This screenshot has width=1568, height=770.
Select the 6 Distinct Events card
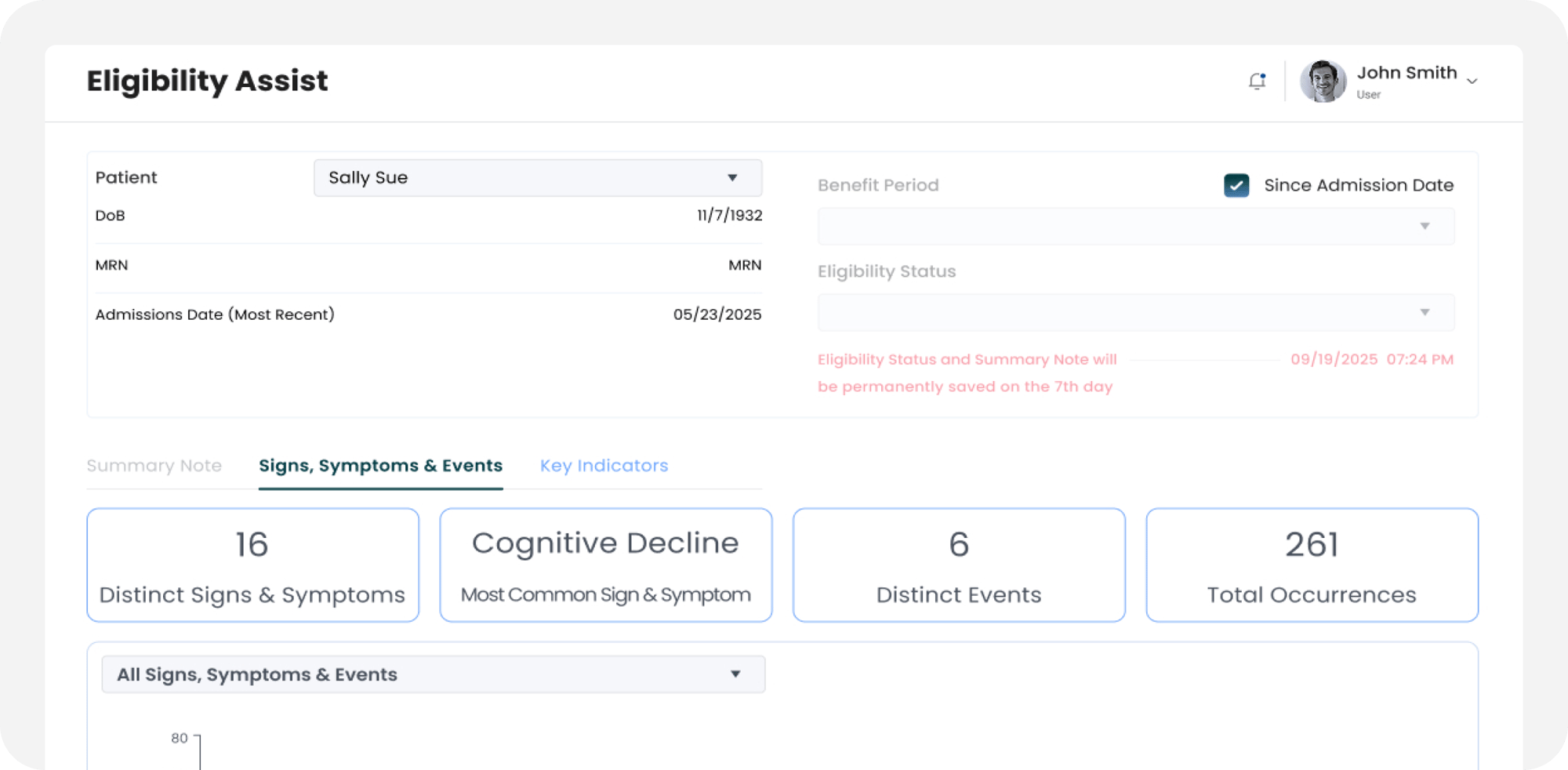pyautogui.click(x=958, y=565)
